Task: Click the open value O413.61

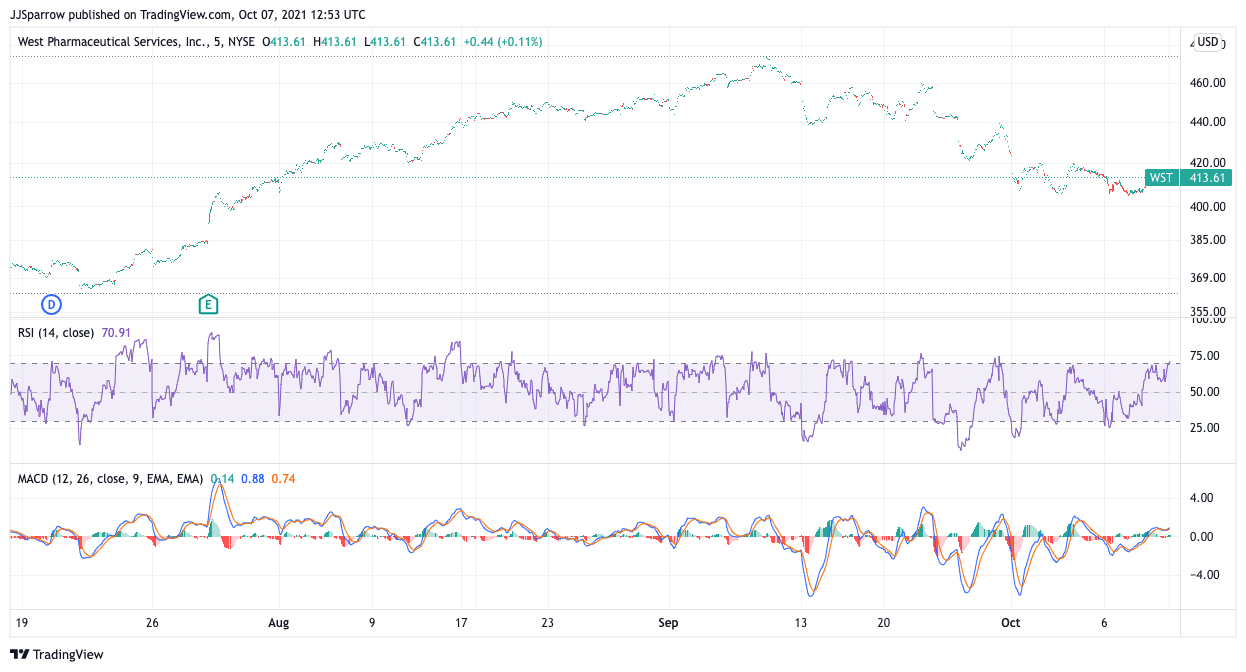Action: tap(284, 42)
